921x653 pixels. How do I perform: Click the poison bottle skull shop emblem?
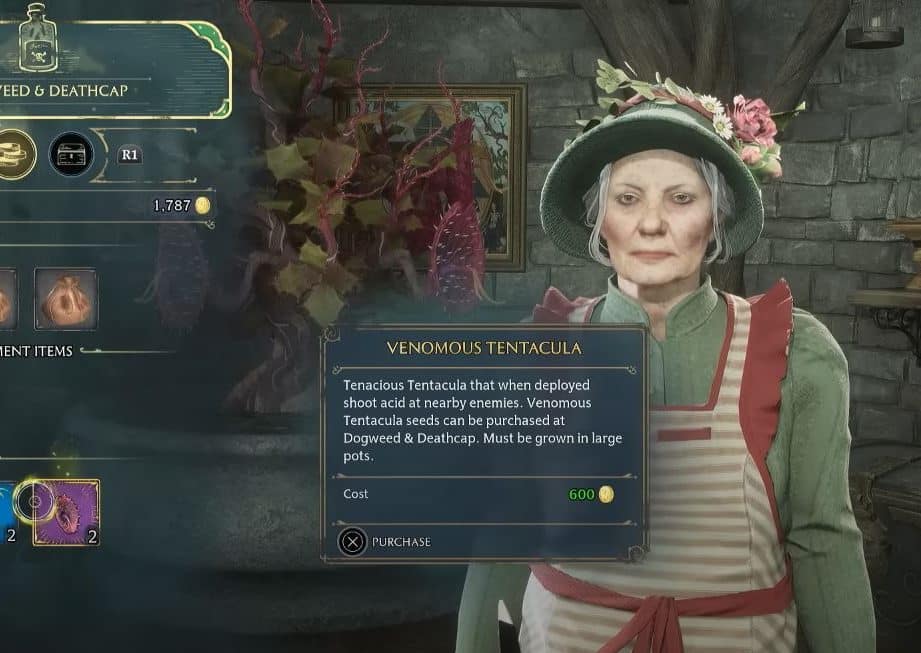[x=38, y=38]
